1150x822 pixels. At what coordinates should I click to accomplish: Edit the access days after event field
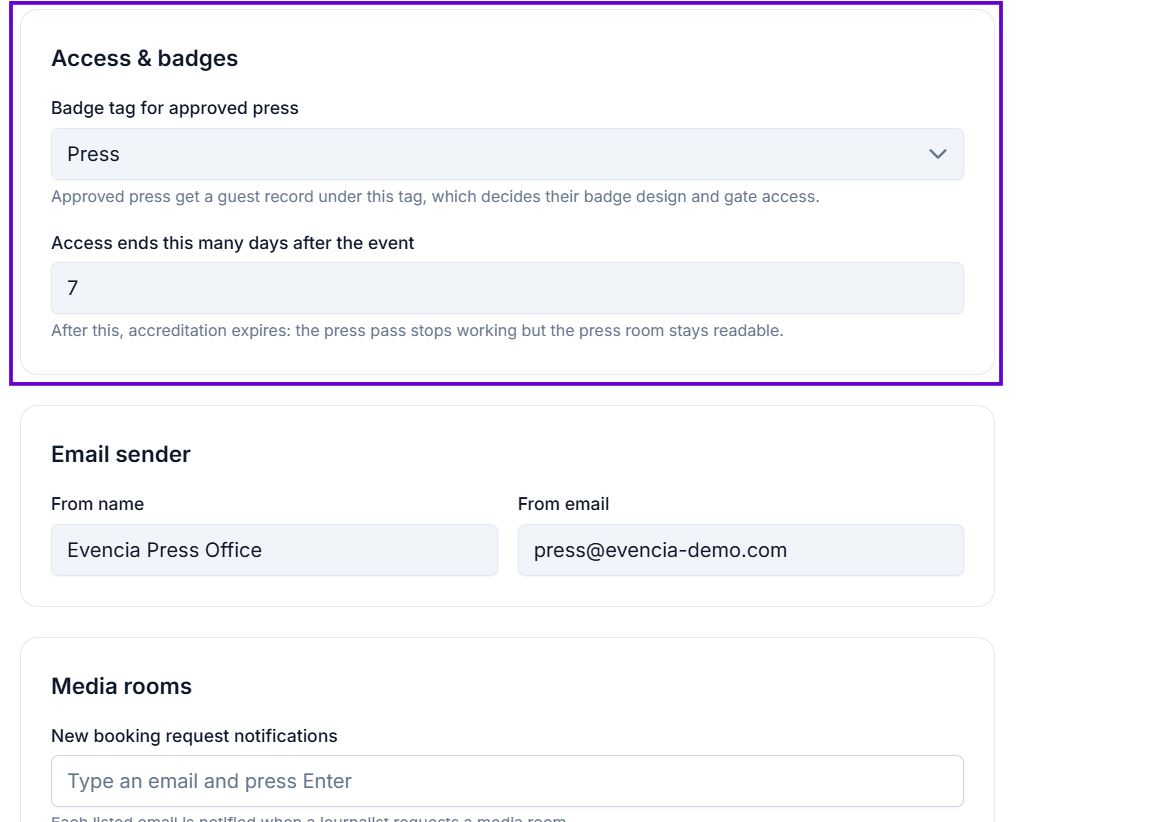(x=507, y=288)
